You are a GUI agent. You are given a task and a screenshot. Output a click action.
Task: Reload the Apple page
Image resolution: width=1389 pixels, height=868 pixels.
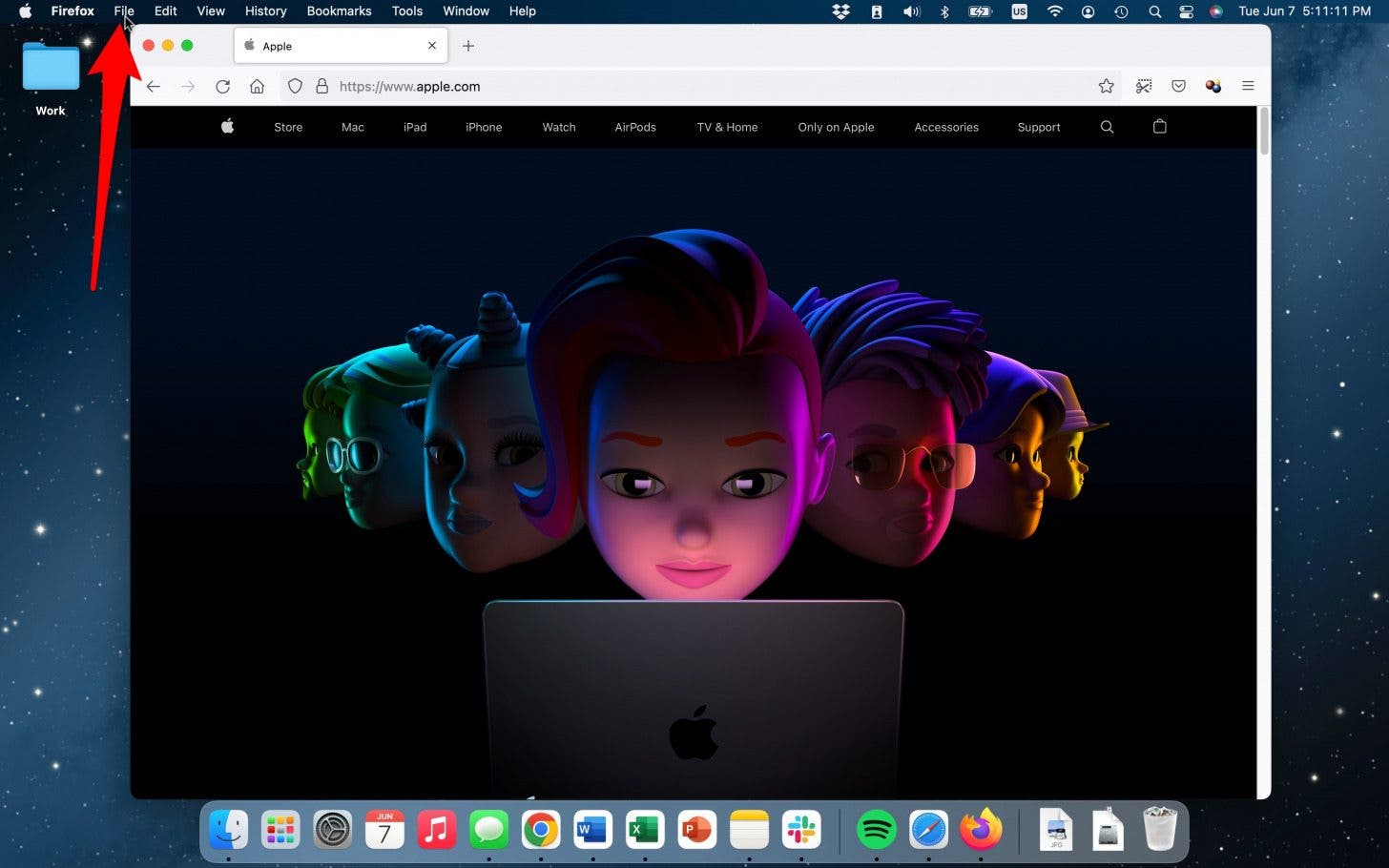point(223,86)
